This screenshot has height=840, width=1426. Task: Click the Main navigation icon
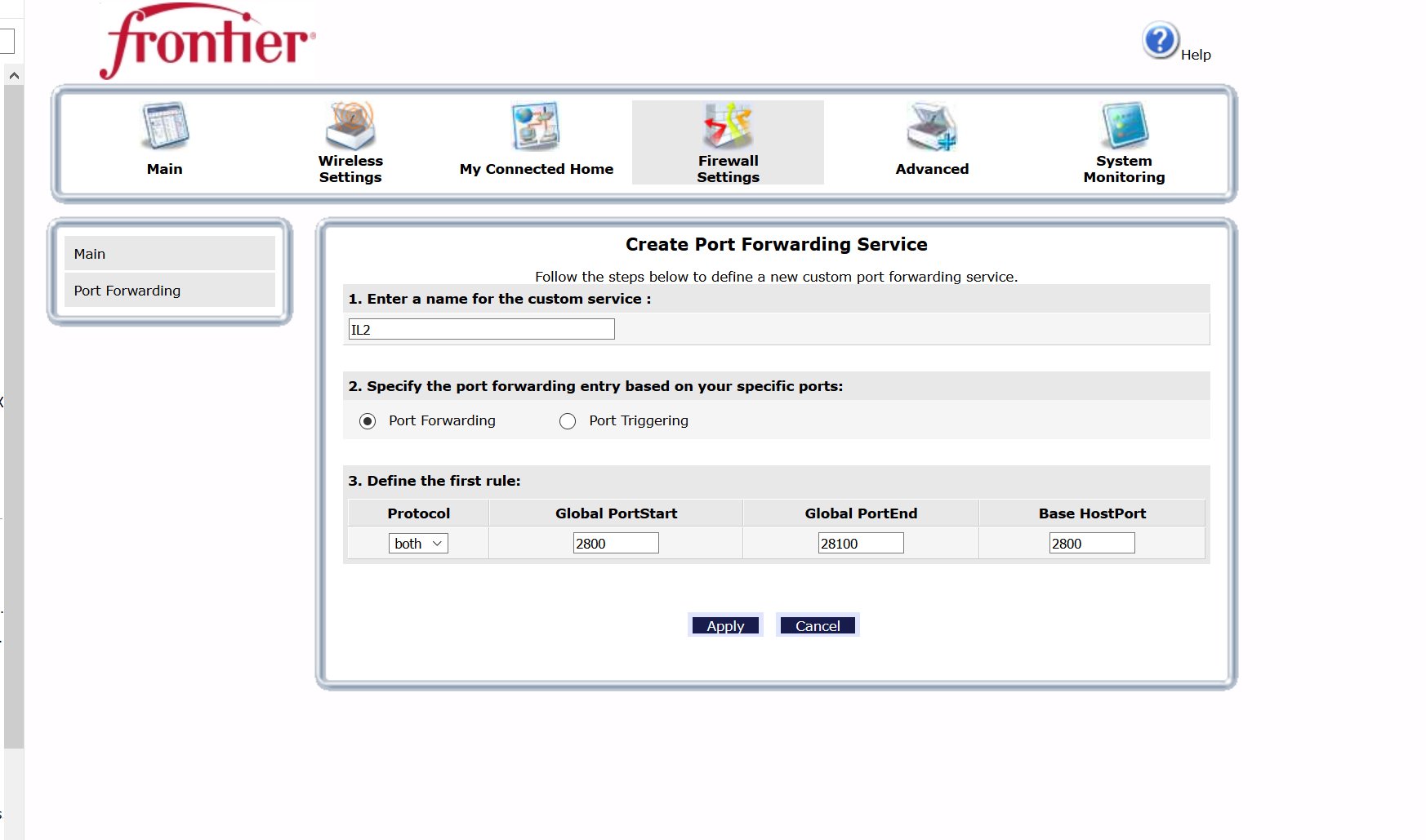pyautogui.click(x=165, y=127)
